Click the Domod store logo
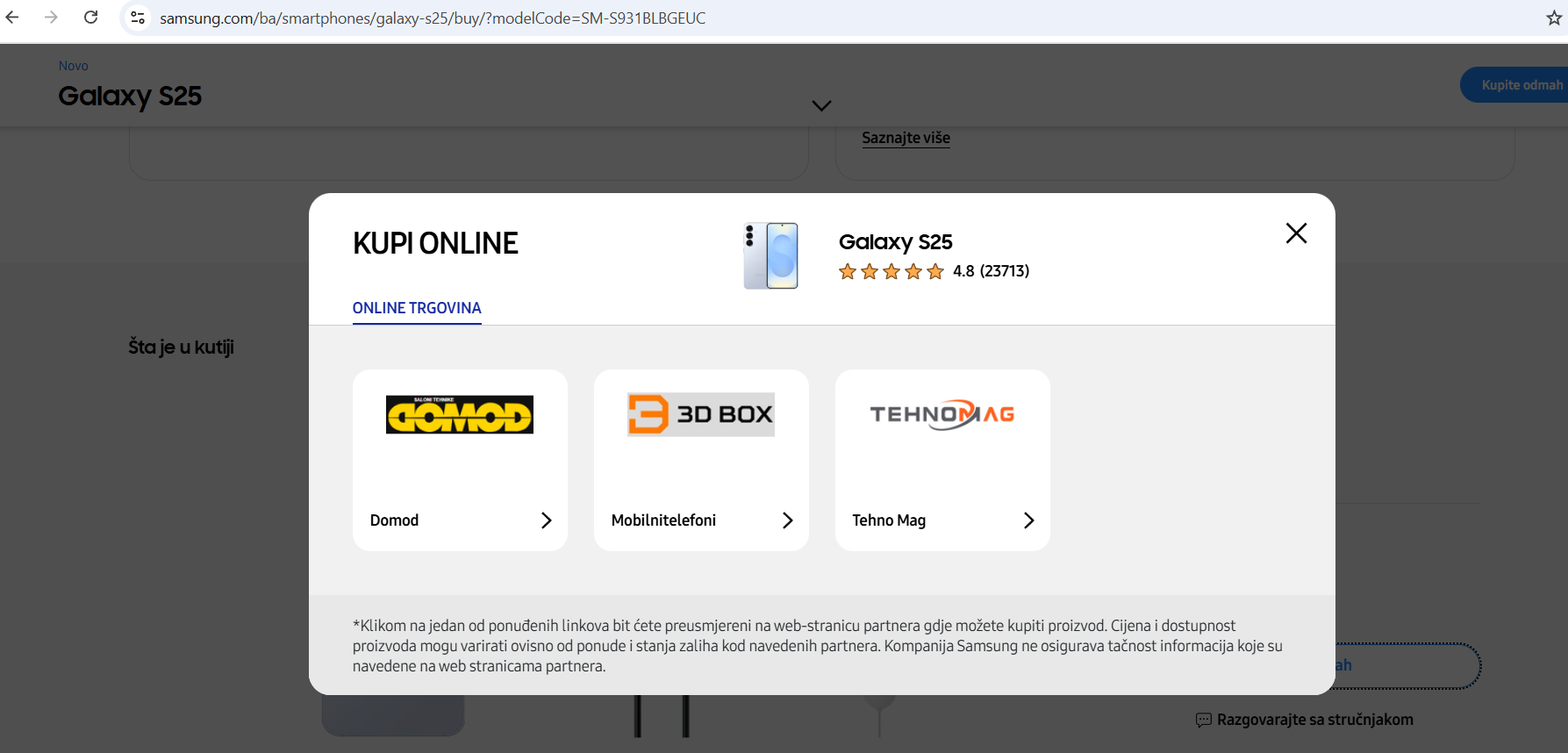 pos(460,414)
